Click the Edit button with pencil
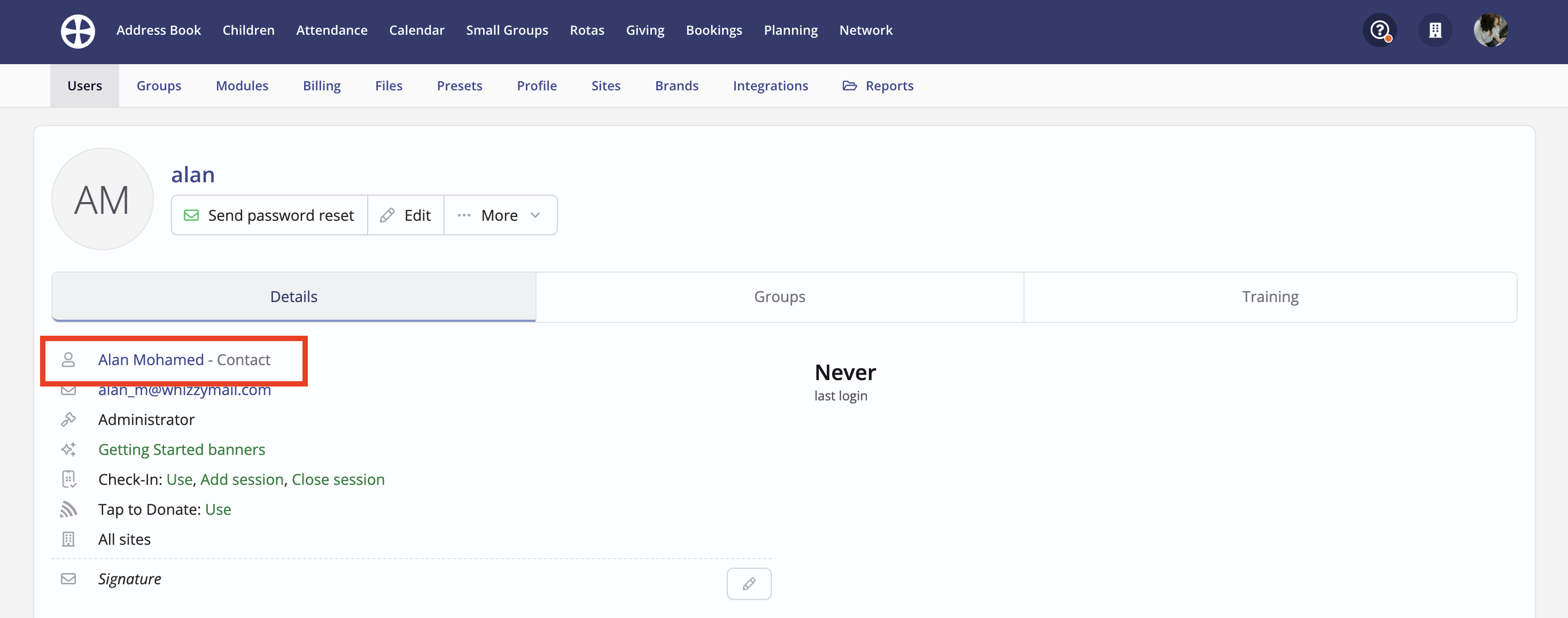The height and width of the screenshot is (618, 1568). pos(406,215)
